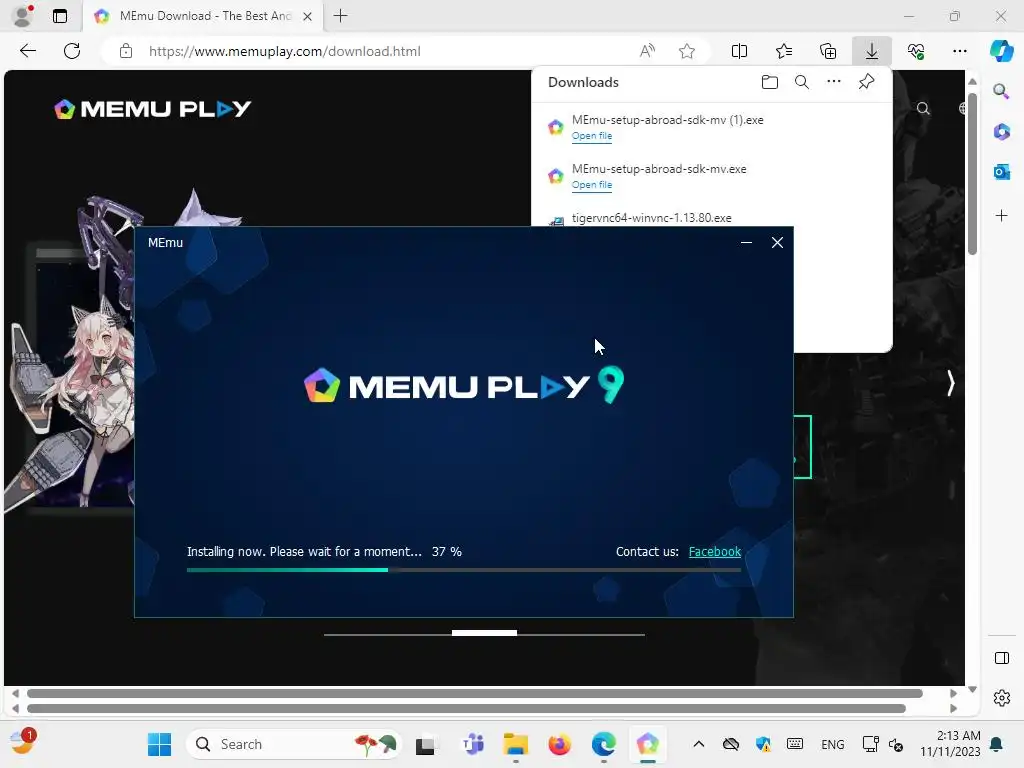Open Microsoft 365 sidebar icon
This screenshot has height=768, width=1024.
pos(1001,131)
